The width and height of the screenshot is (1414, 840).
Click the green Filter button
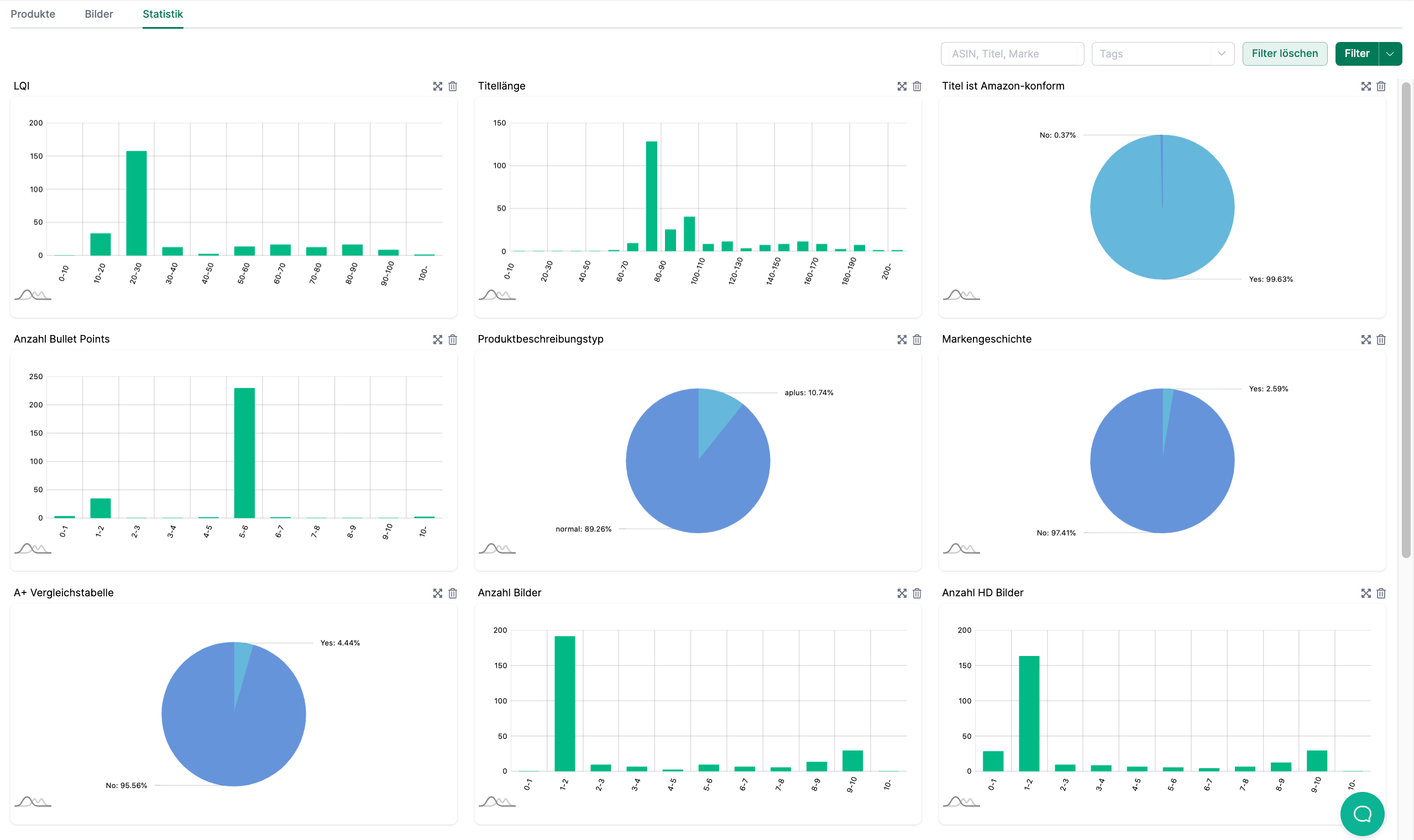(1357, 54)
